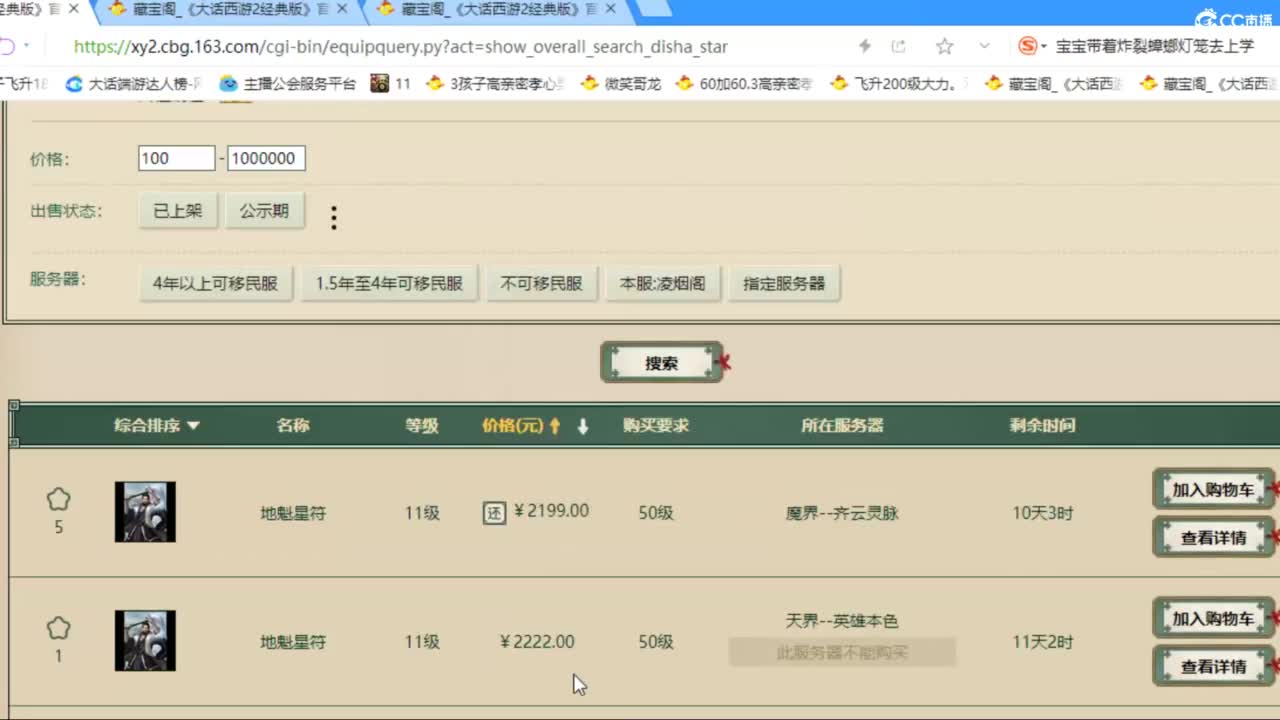
Task: Click the 所在服务器 column header
Action: [x=842, y=426]
